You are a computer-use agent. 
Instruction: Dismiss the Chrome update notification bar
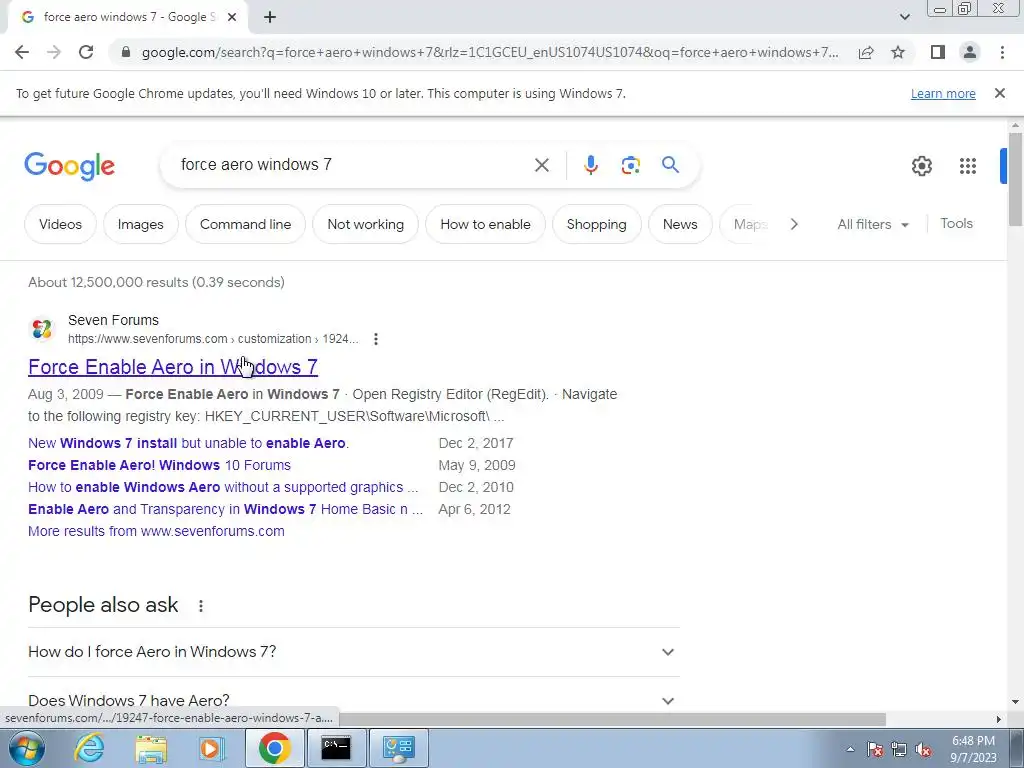(999, 93)
